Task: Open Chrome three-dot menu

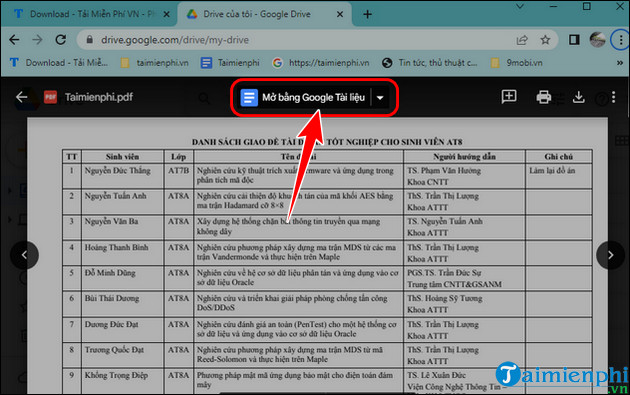Action: [621, 40]
